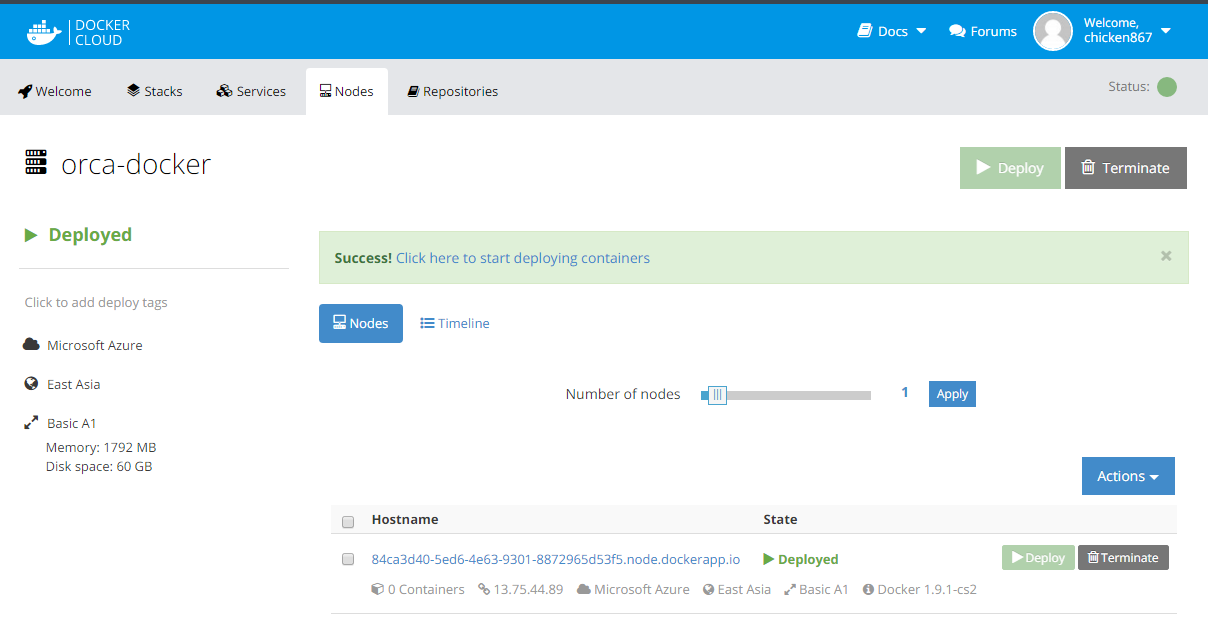Dismiss the Success alert banner

(x=1166, y=256)
